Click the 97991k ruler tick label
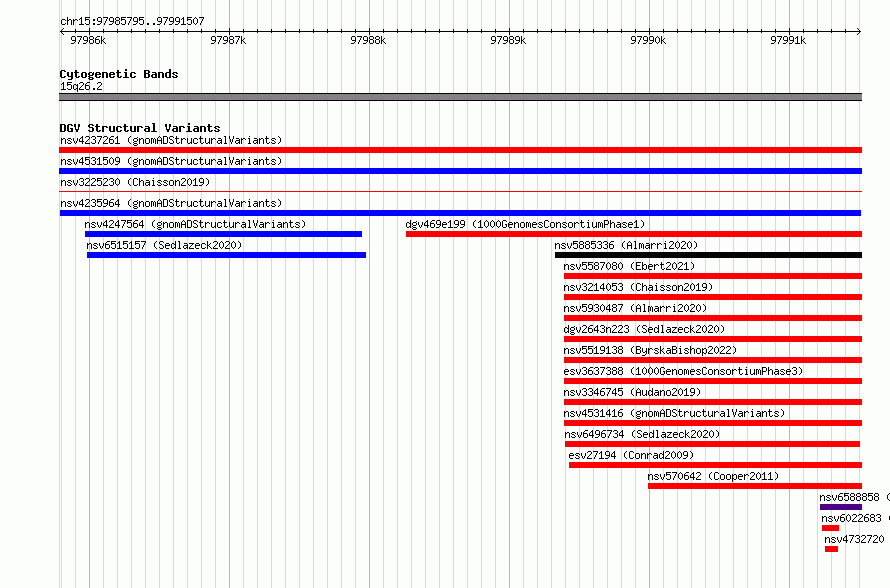 point(788,40)
